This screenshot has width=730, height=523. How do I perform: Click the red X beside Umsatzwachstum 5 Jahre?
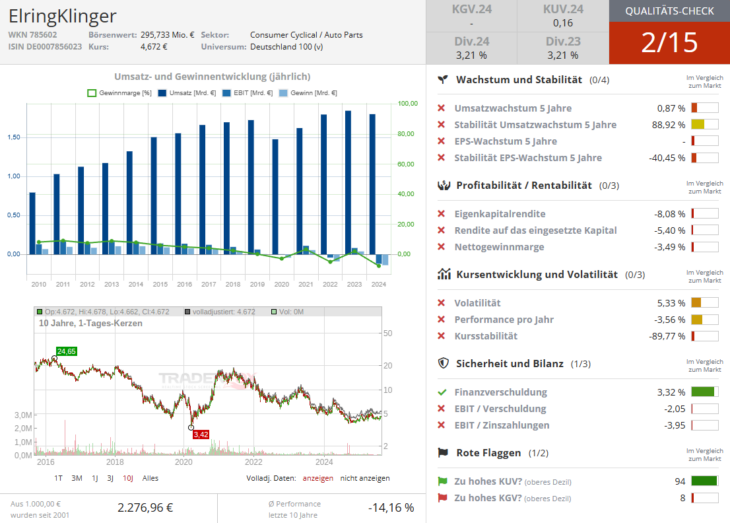pyautogui.click(x=441, y=108)
